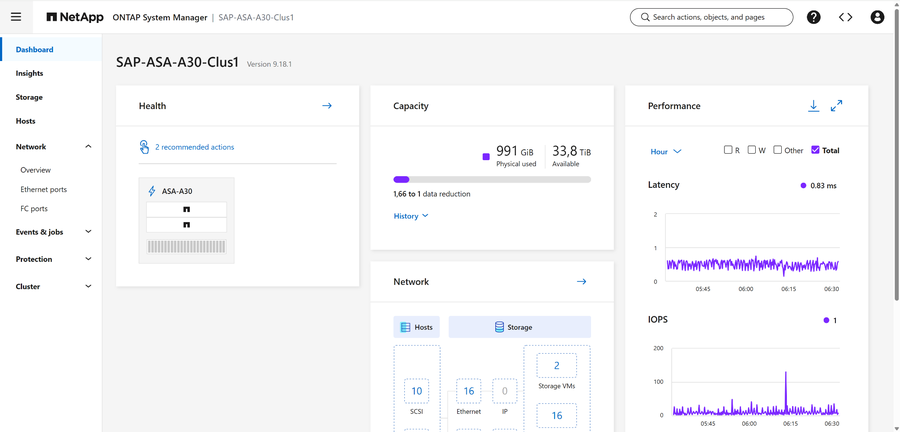The width and height of the screenshot is (900, 432).
Task: Open the user account profile icon
Action: pos(877,17)
